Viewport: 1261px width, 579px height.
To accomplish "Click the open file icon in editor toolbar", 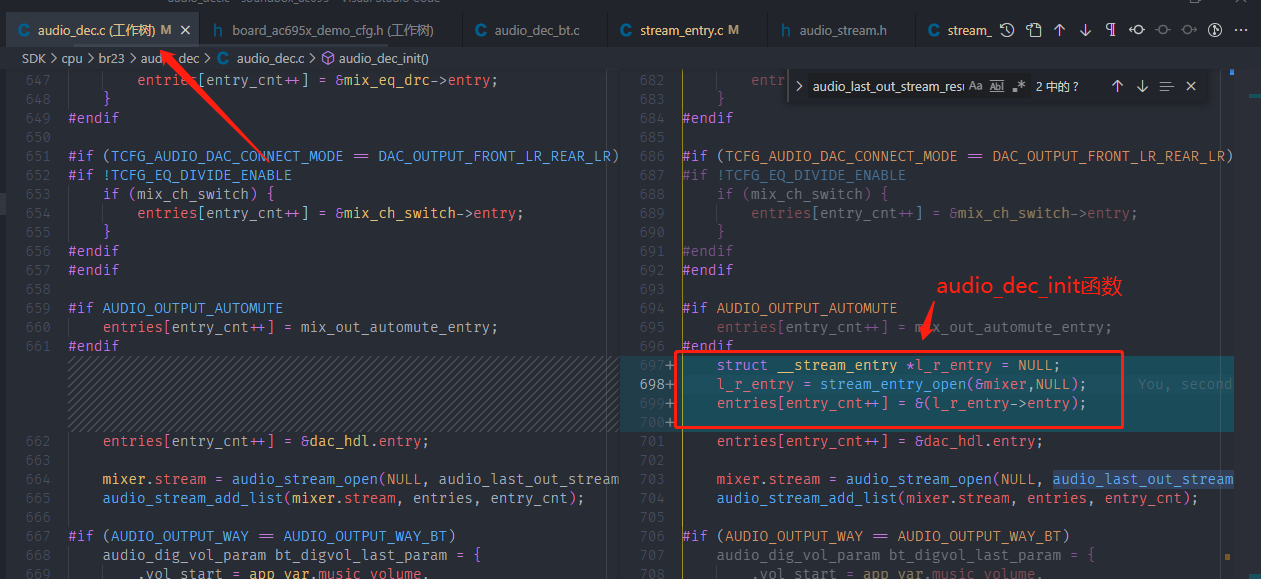I will tap(1034, 30).
